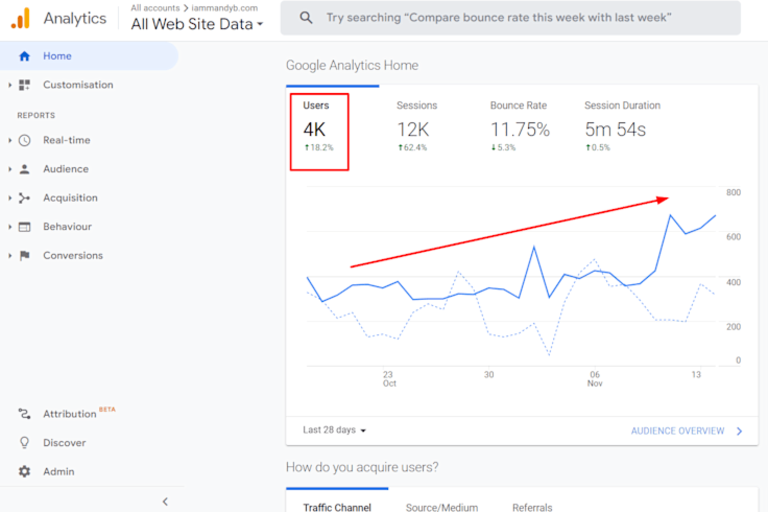The image size is (768, 512).
Task: Click the arrow next to Audience Overview
Action: [x=740, y=431]
